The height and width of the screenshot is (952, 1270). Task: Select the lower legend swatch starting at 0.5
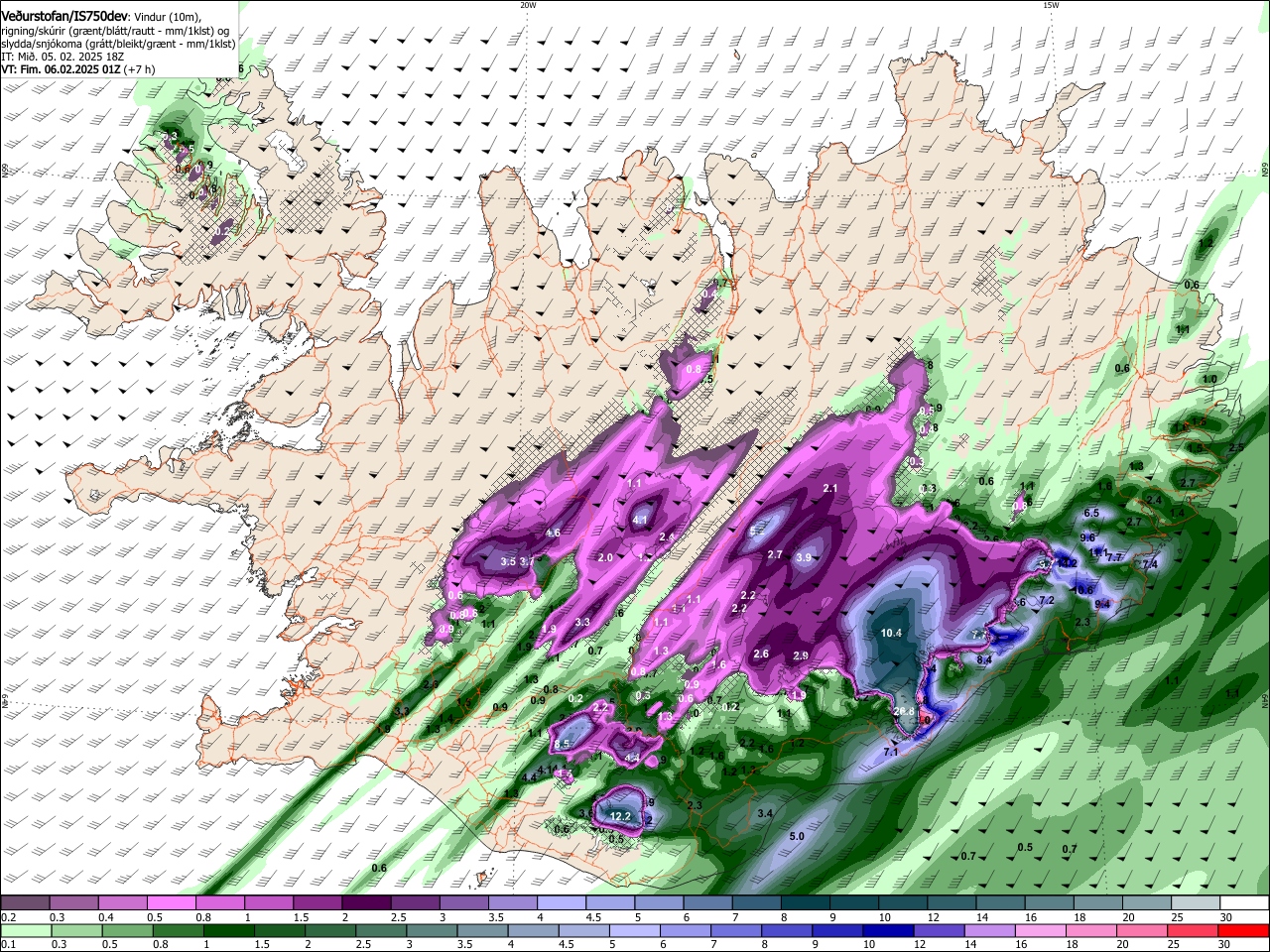pos(127,930)
